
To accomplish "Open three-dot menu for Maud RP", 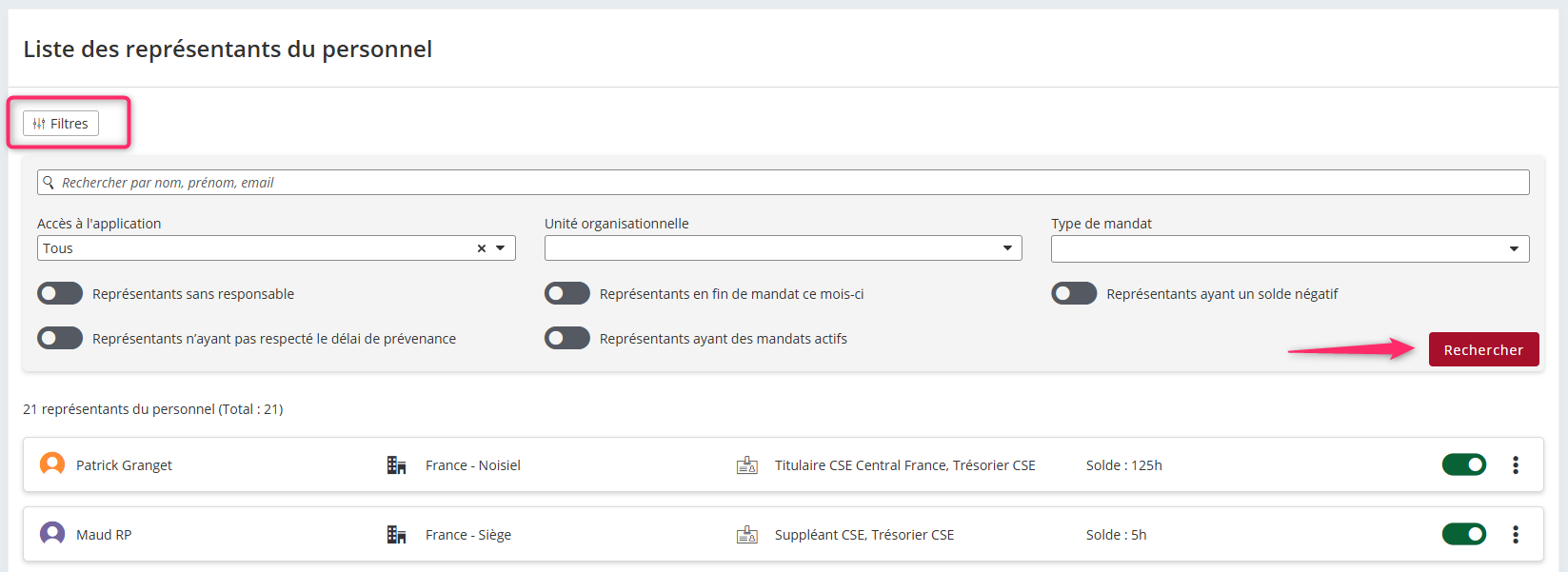I will [x=1516, y=535].
